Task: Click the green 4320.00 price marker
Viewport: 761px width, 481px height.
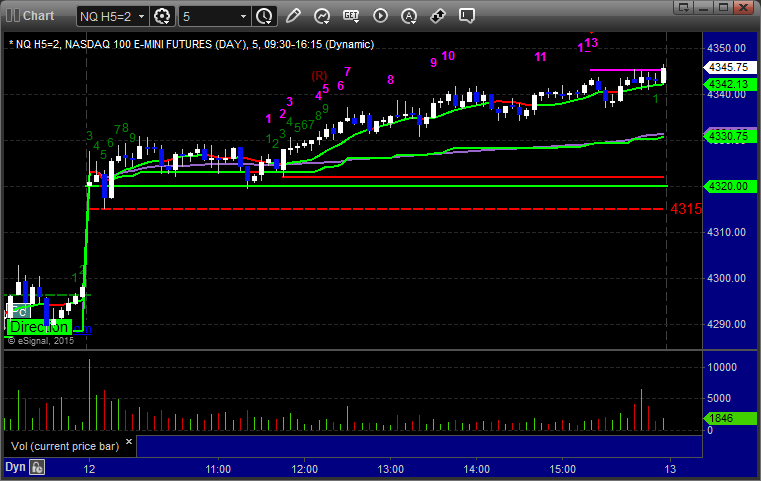Action: pos(729,186)
